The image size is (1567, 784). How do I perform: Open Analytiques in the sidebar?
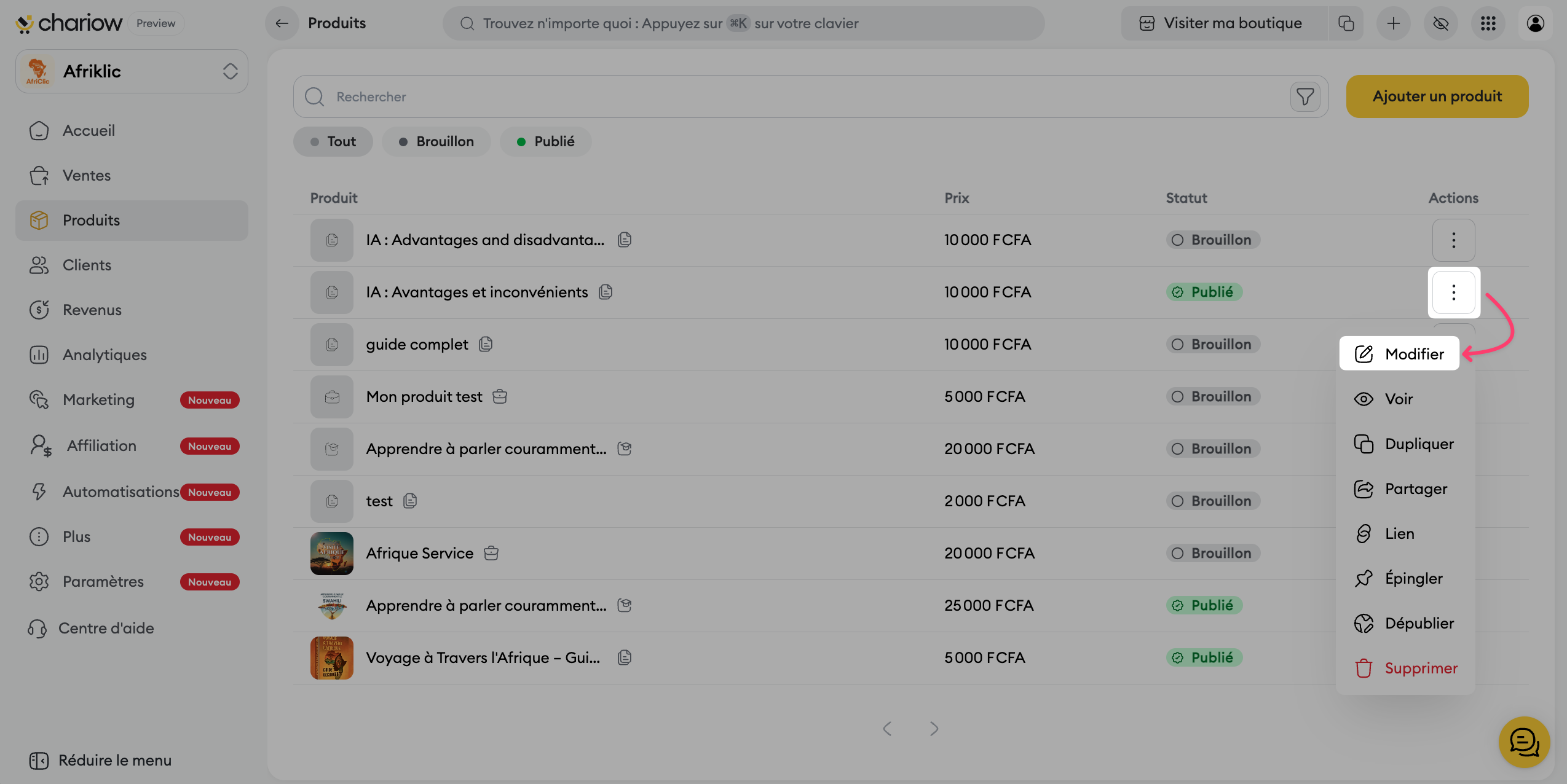(x=105, y=355)
